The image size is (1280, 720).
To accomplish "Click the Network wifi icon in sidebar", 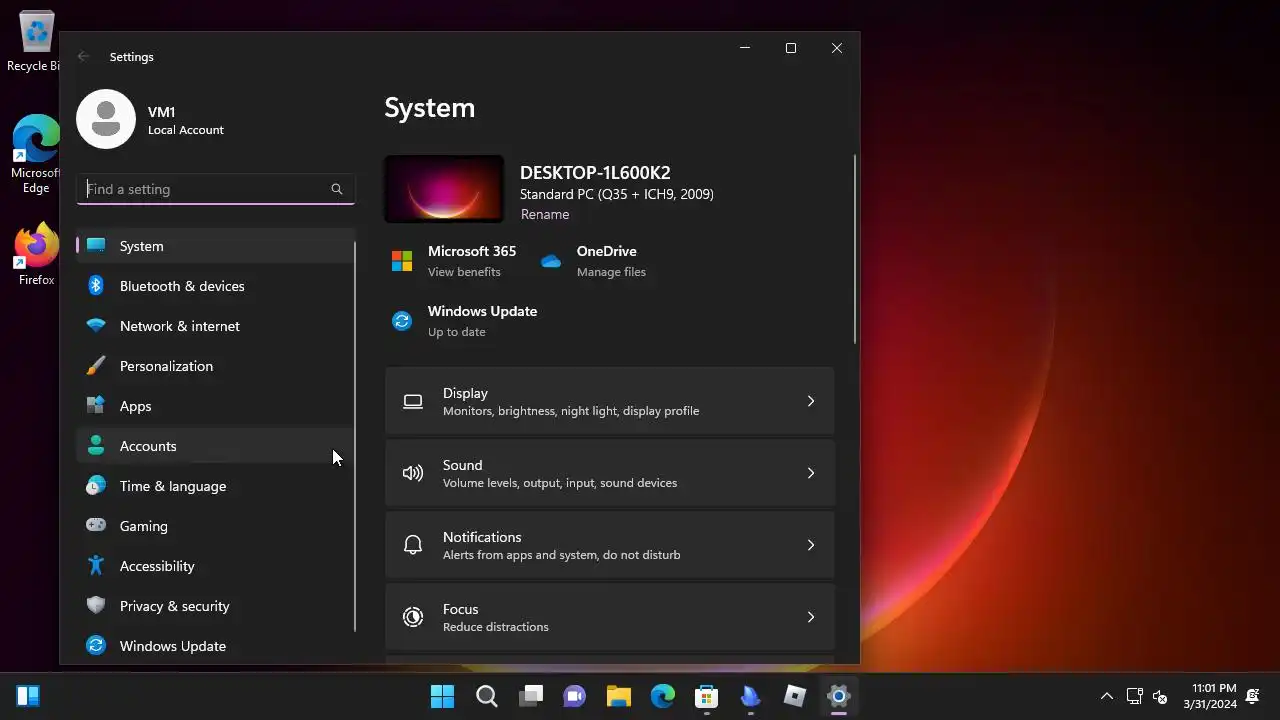I will [96, 325].
